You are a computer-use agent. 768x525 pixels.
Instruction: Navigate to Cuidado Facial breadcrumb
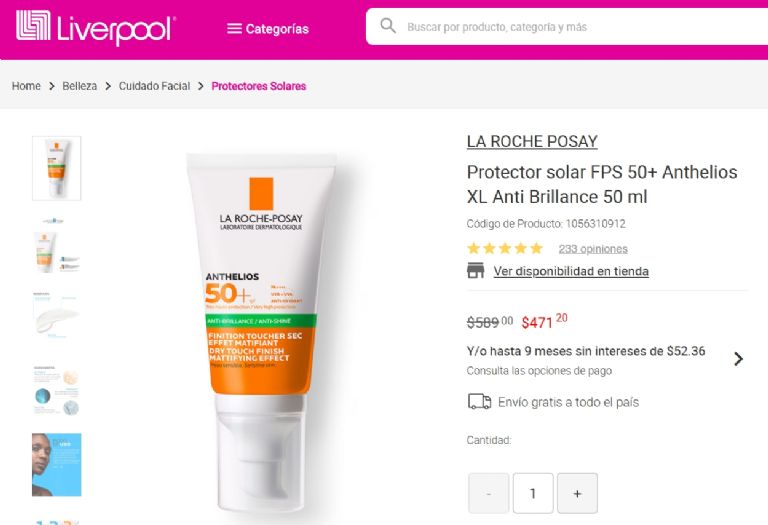click(x=154, y=86)
